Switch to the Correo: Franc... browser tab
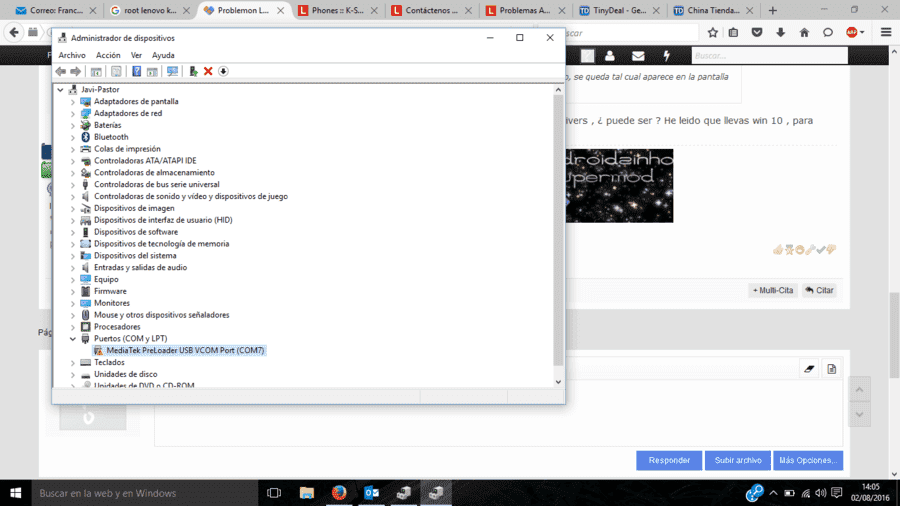The height and width of the screenshot is (506, 900). tap(56, 10)
